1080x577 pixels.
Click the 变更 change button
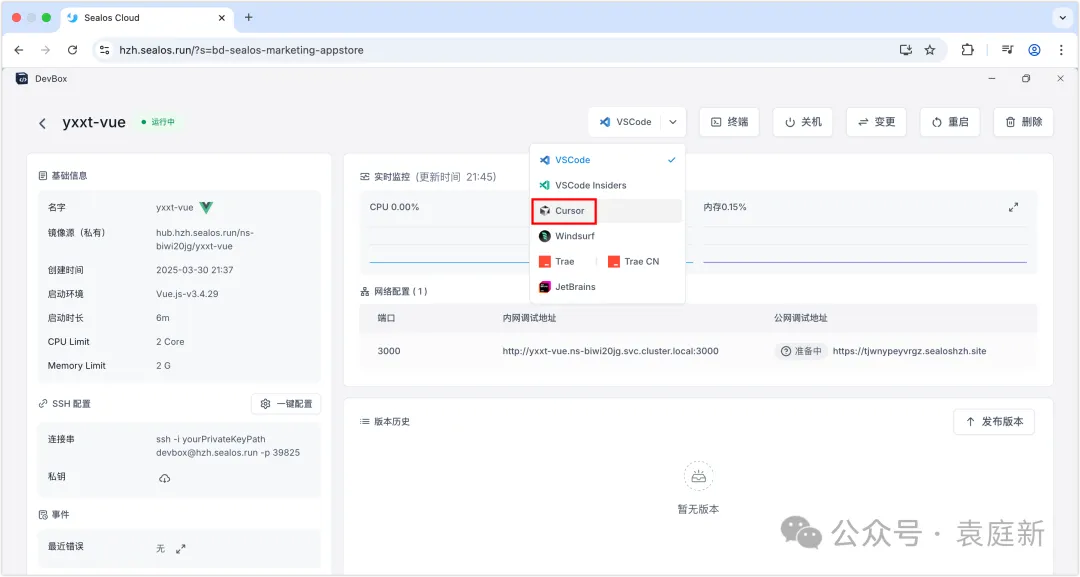tap(876, 122)
